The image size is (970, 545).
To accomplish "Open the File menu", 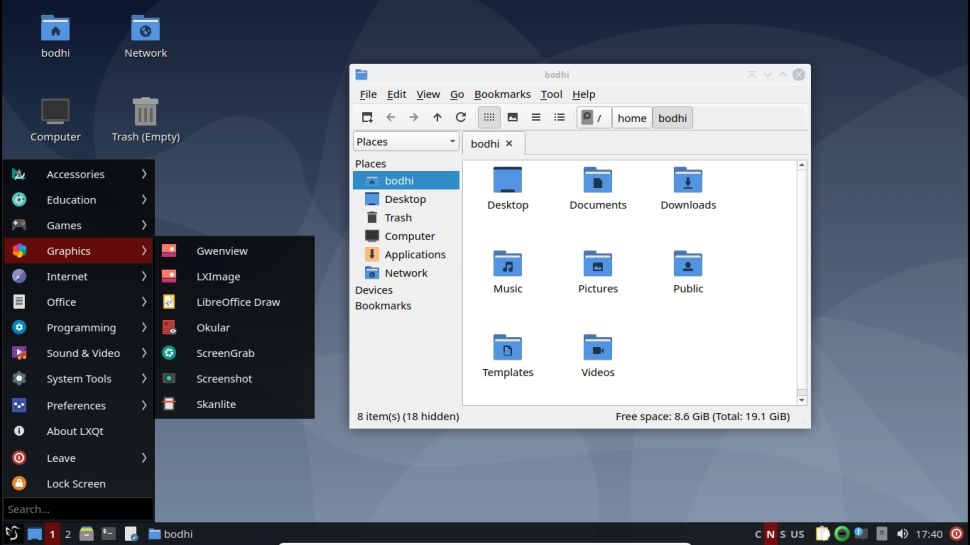I will point(368,94).
